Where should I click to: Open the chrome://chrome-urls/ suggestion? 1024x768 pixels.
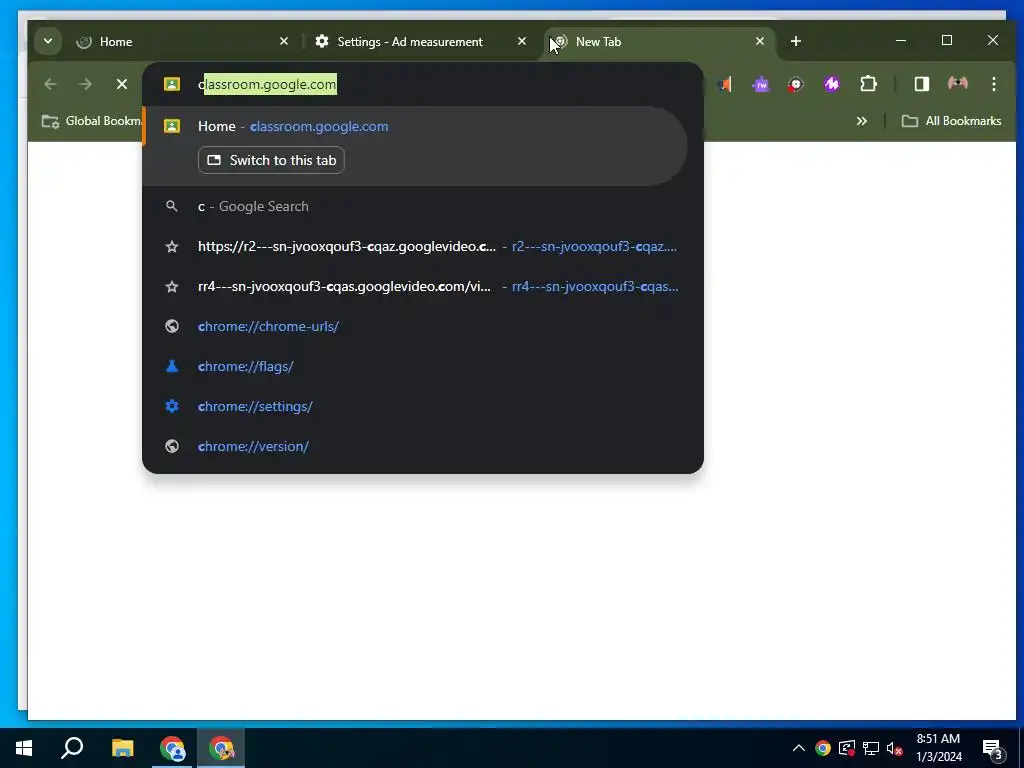click(x=423, y=326)
